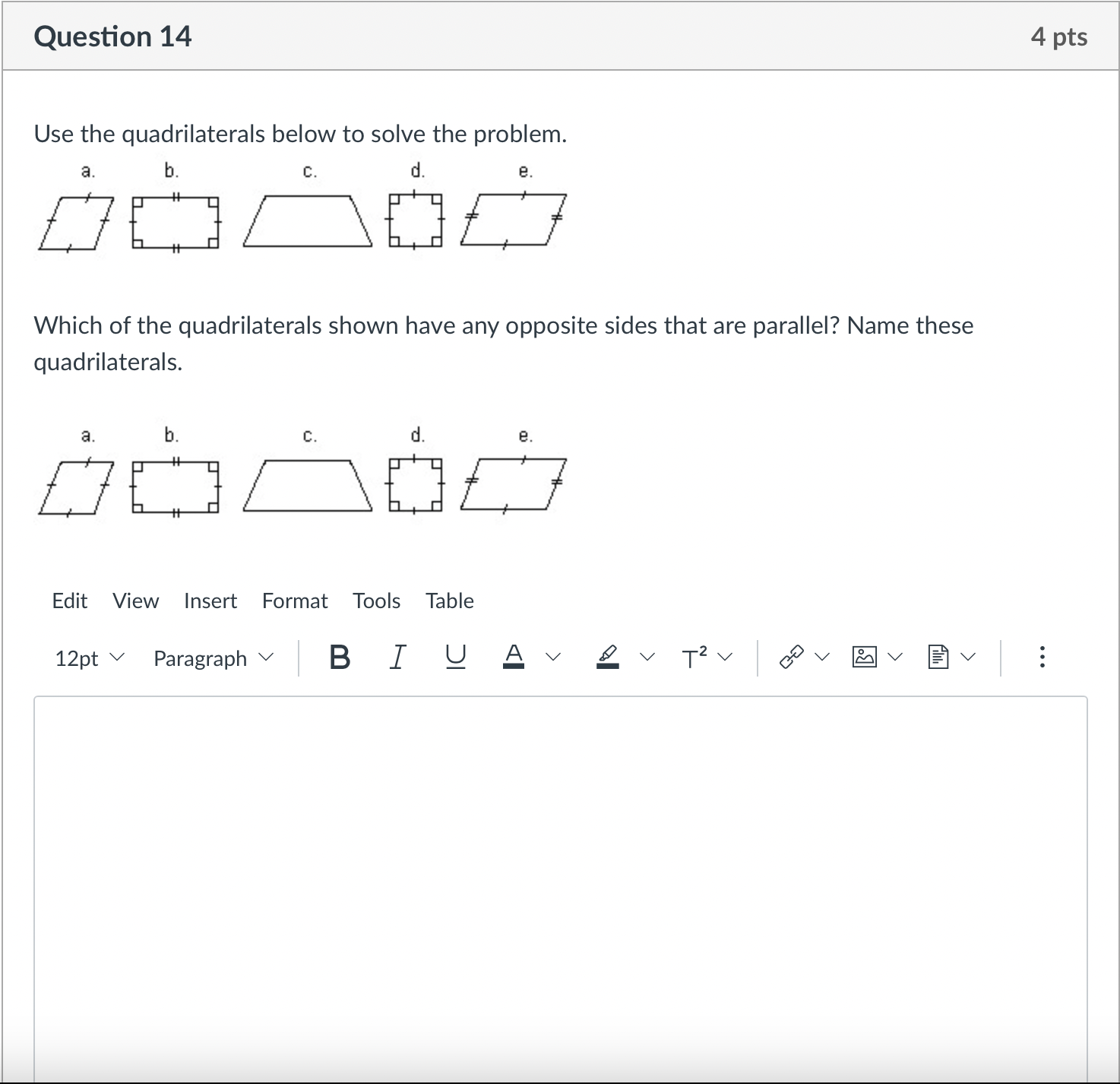The width and height of the screenshot is (1120, 1084).
Task: Apply italic formatting in the editor
Action: (x=397, y=658)
